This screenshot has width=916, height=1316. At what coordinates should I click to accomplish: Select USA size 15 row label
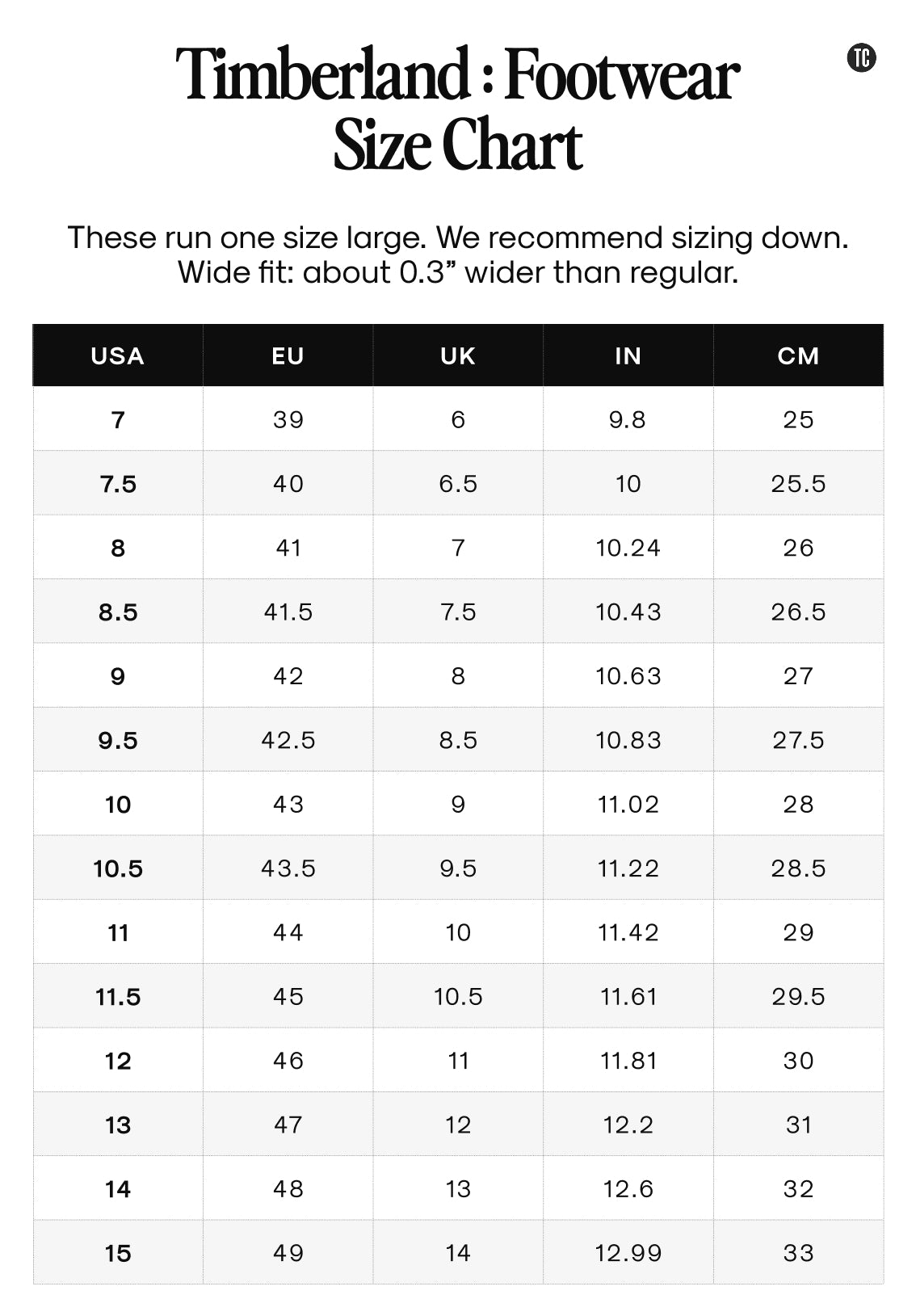118,1253
